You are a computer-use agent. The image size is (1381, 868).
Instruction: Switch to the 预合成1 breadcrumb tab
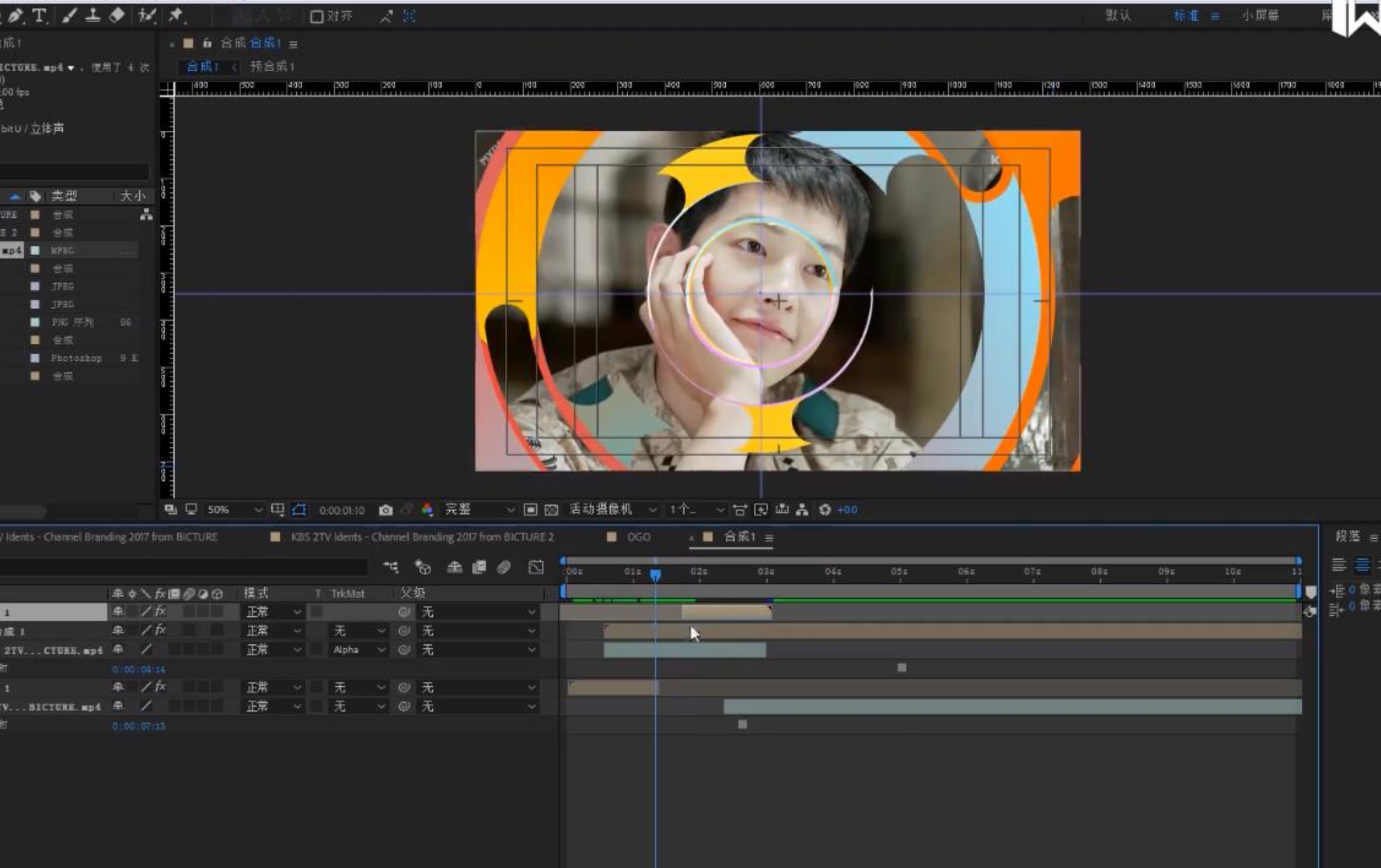272,67
